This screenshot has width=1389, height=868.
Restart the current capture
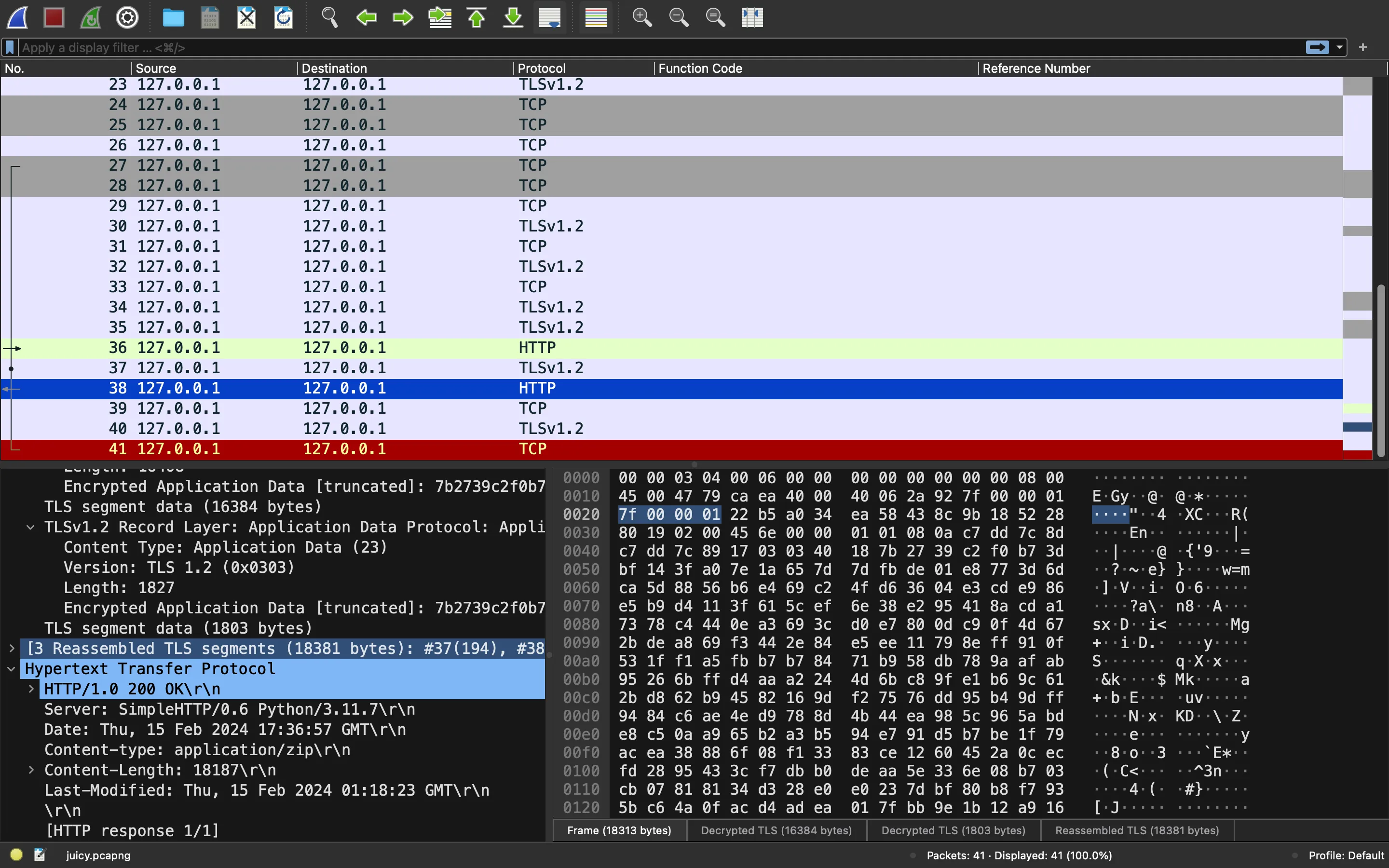(x=91, y=17)
